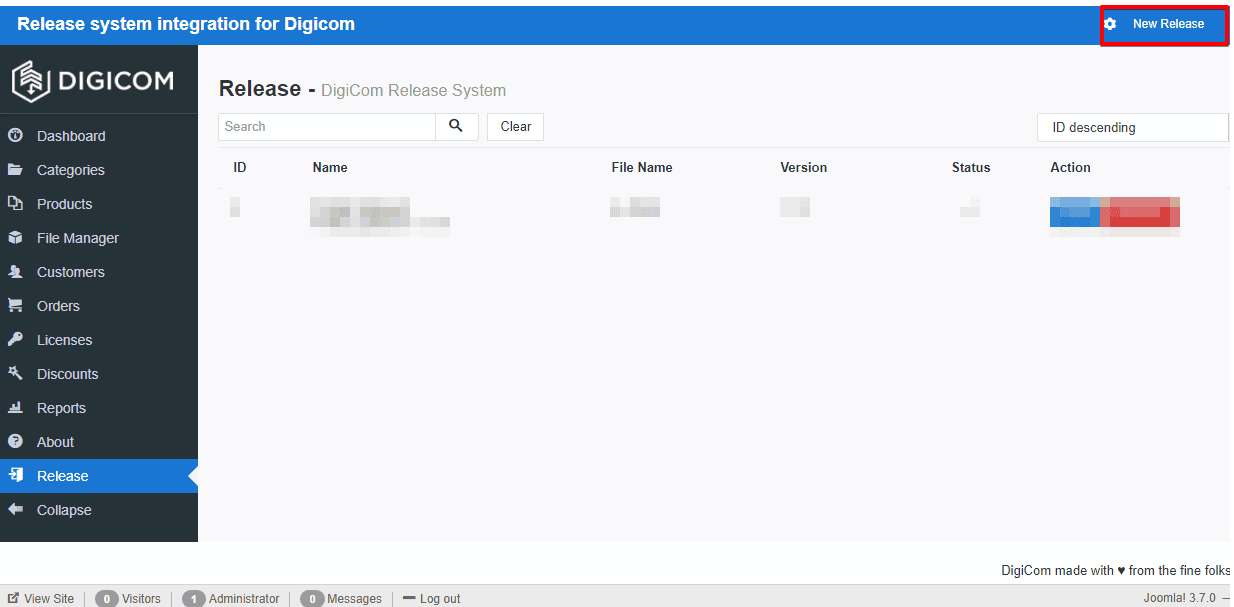Toggle the About section open
Screen dimensions: 1234x607
coord(56,441)
